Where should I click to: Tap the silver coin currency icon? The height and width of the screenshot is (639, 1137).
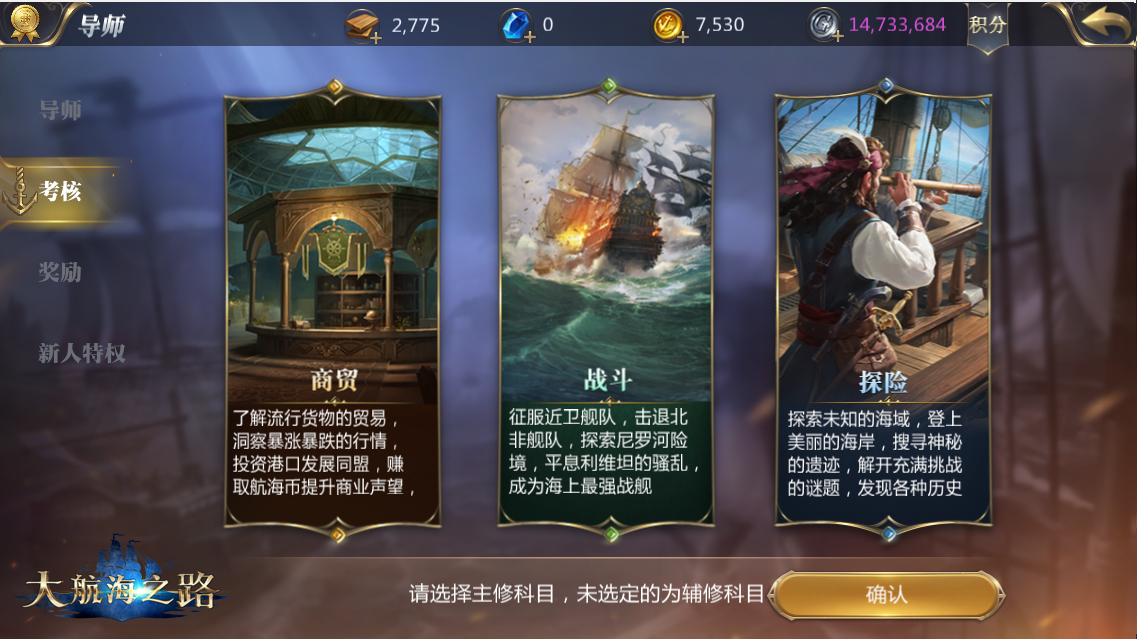(x=824, y=26)
